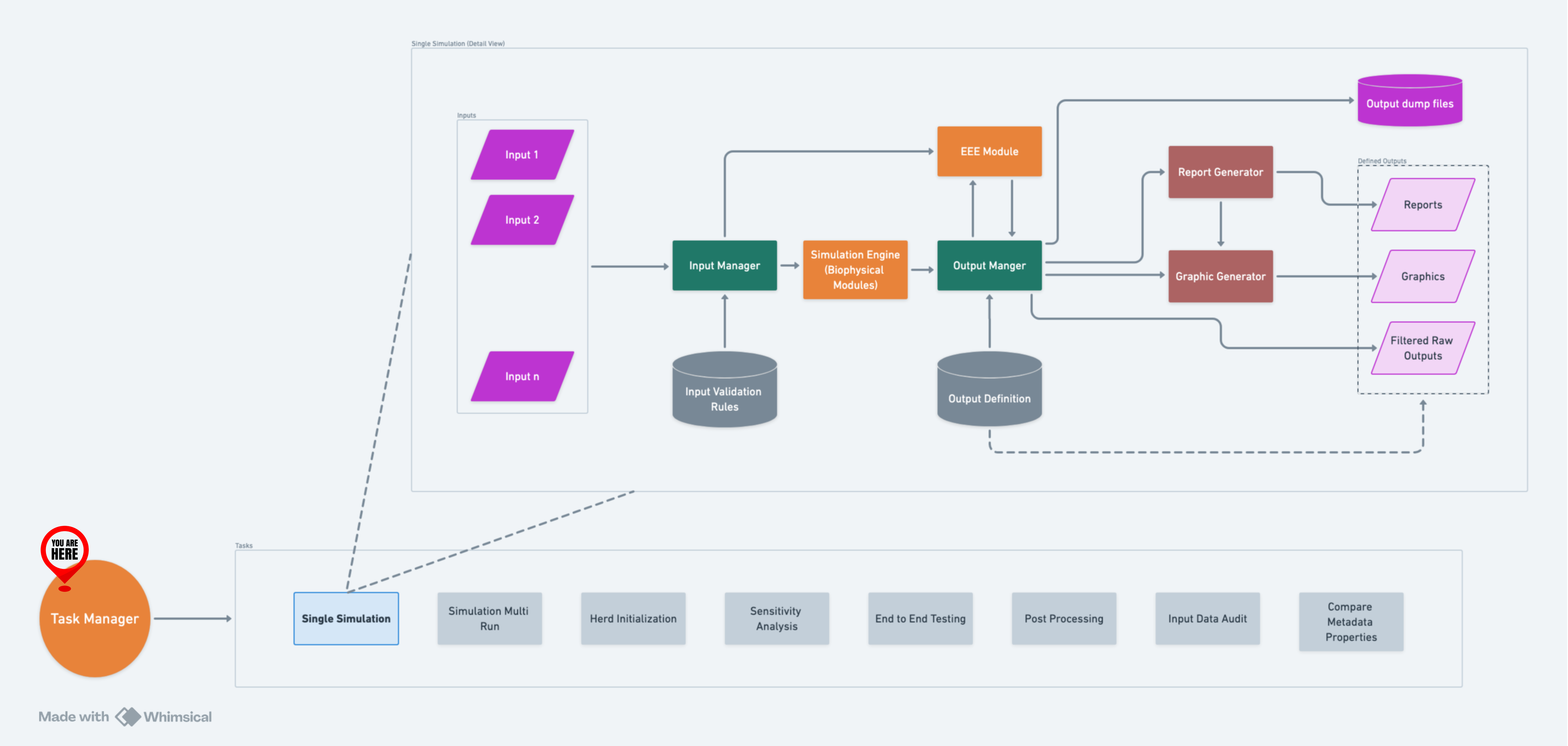Select the Graphics output parallelogram
1568x746 pixels.
[x=1423, y=276]
